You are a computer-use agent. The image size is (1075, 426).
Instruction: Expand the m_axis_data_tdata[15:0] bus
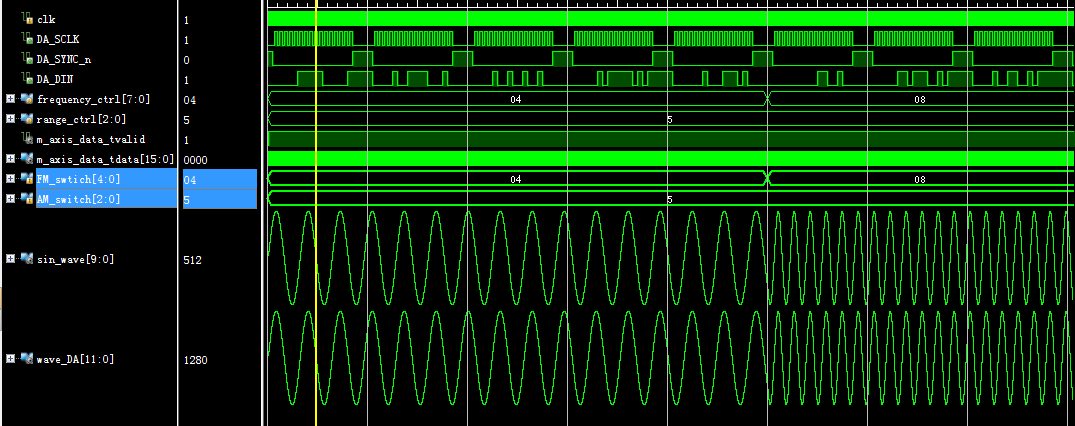point(10,159)
